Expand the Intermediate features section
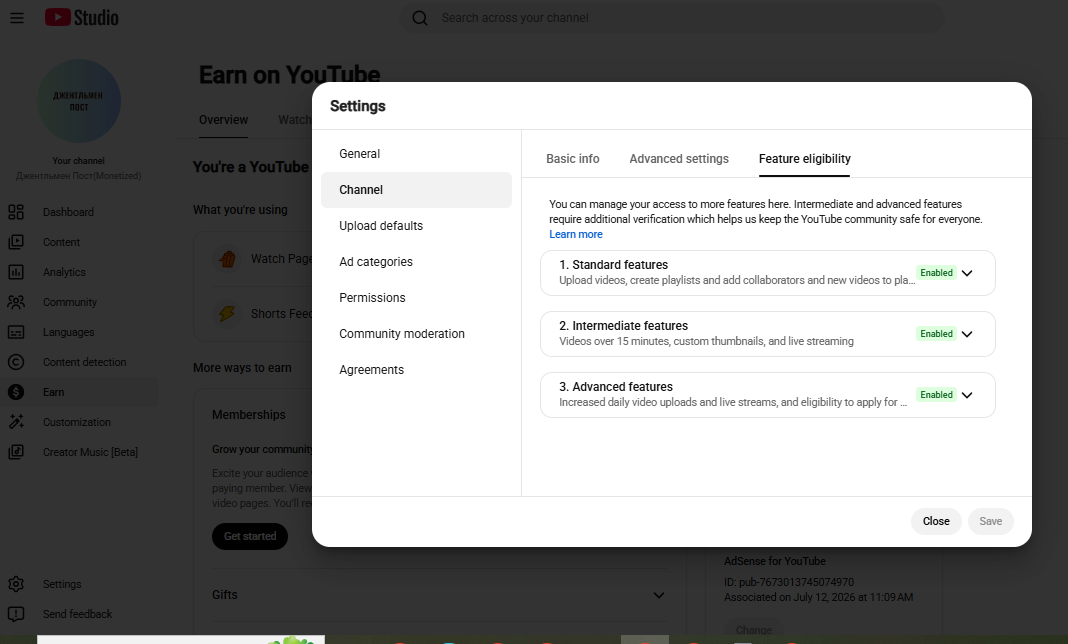The image size is (1068, 644). click(967, 334)
